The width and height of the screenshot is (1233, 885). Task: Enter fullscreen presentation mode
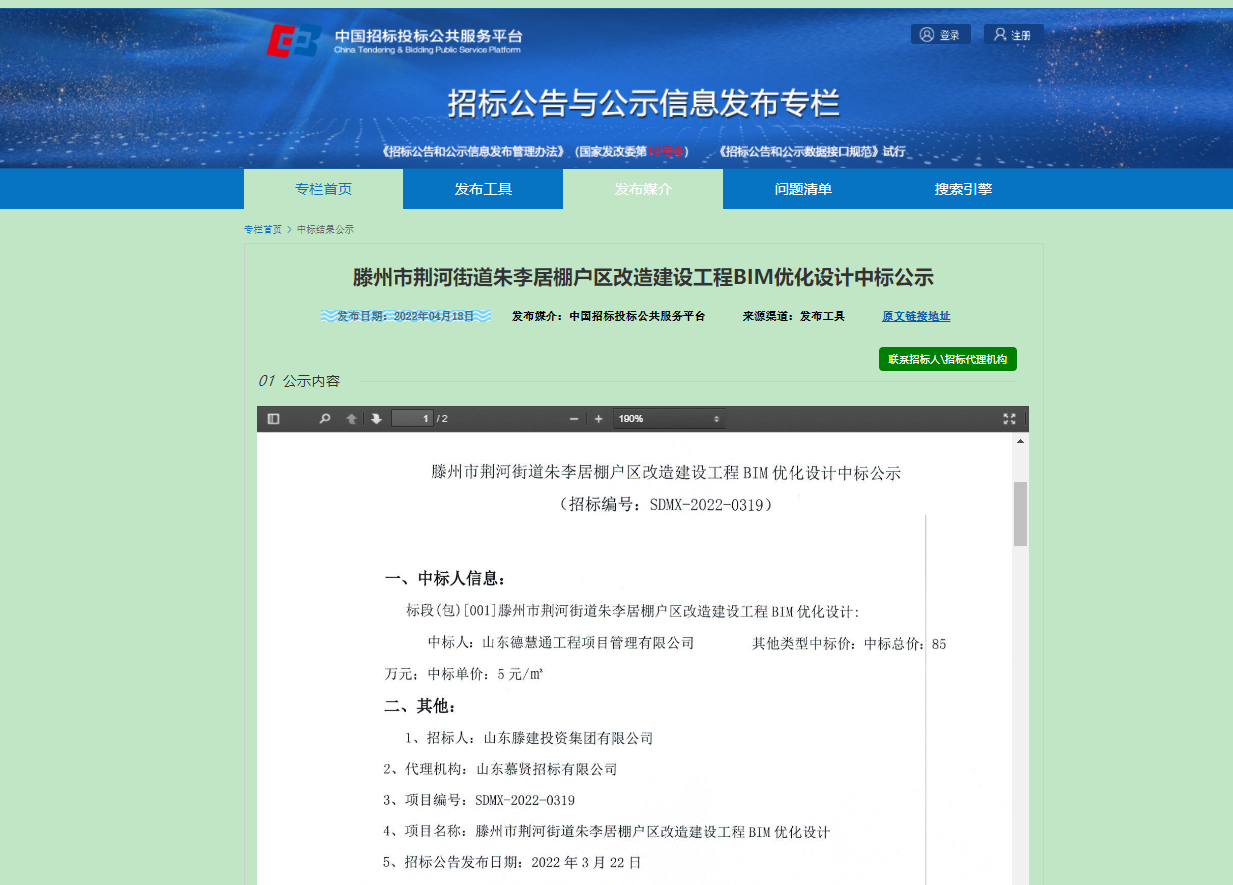click(1008, 418)
